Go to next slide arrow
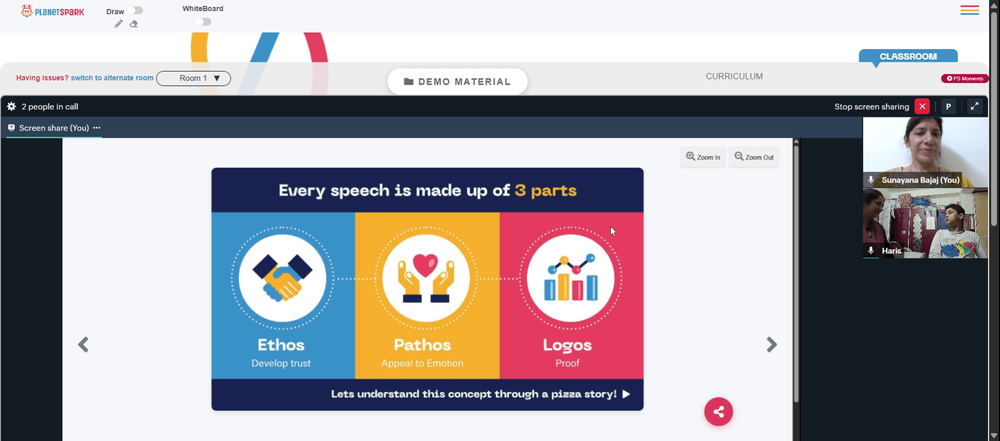Screen dimensions: 1000x441 (x=772, y=345)
